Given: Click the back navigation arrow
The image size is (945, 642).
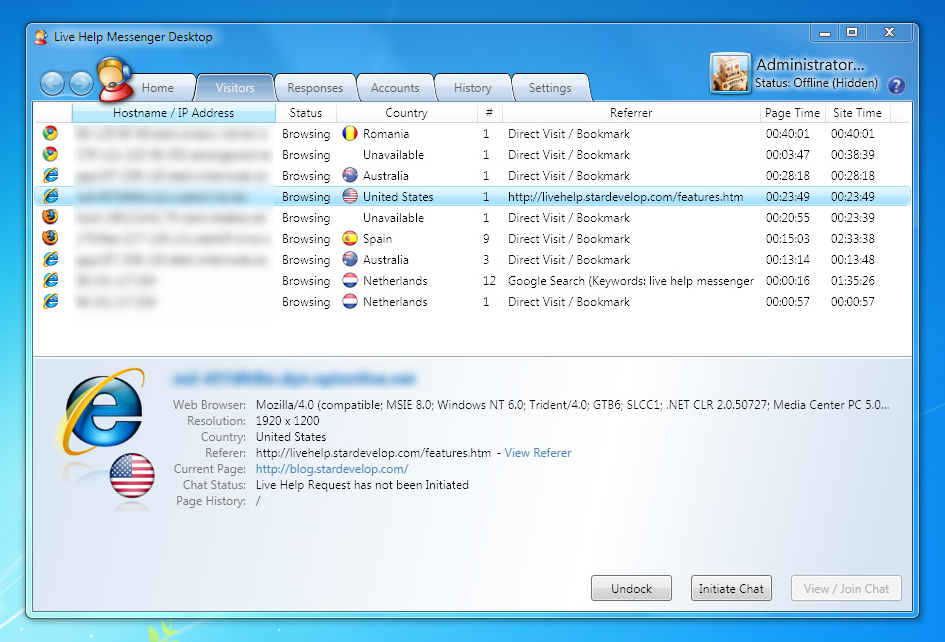Looking at the screenshot, I should click(x=53, y=83).
